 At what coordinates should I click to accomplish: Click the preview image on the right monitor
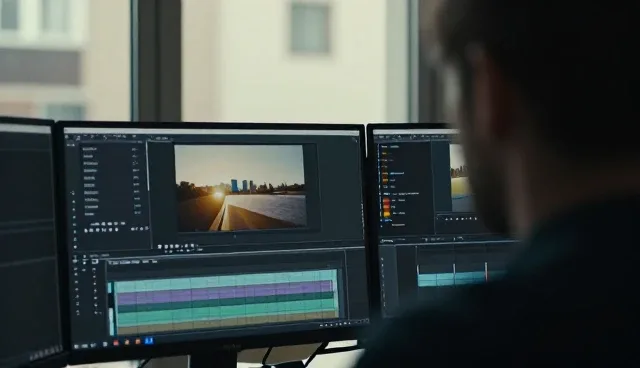coord(462,178)
